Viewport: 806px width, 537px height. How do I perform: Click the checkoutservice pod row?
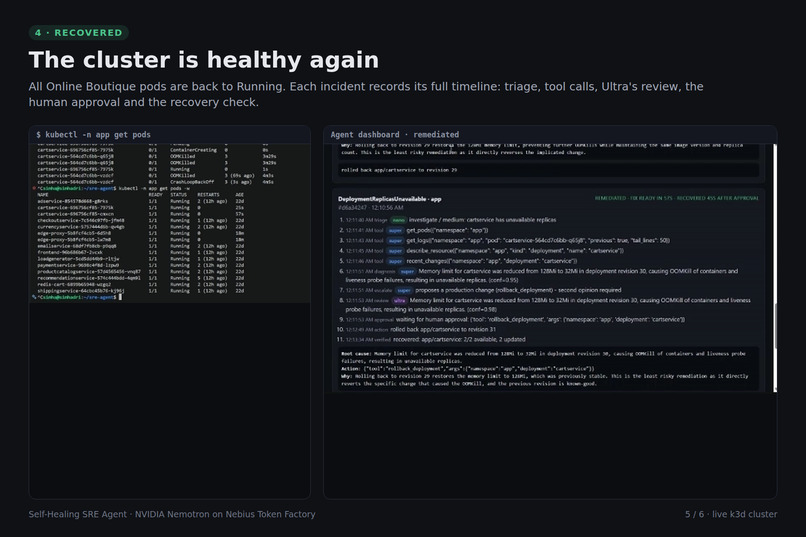pos(140,220)
